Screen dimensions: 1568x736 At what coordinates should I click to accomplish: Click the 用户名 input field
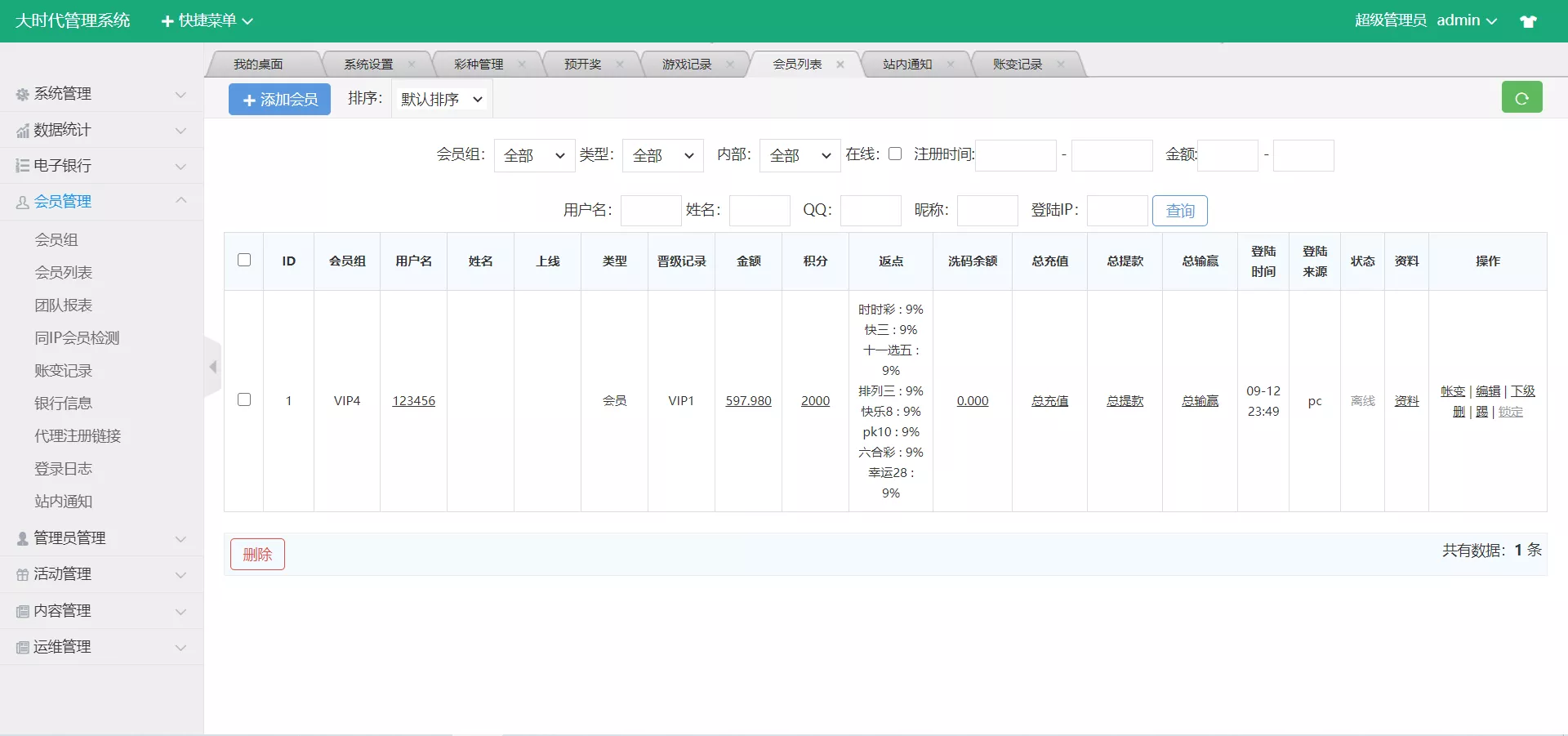650,210
